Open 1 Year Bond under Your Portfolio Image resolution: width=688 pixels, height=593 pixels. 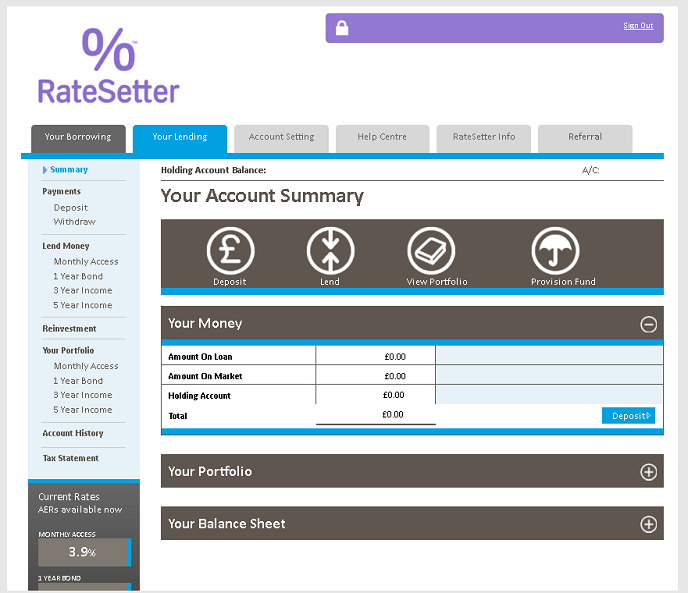click(78, 381)
